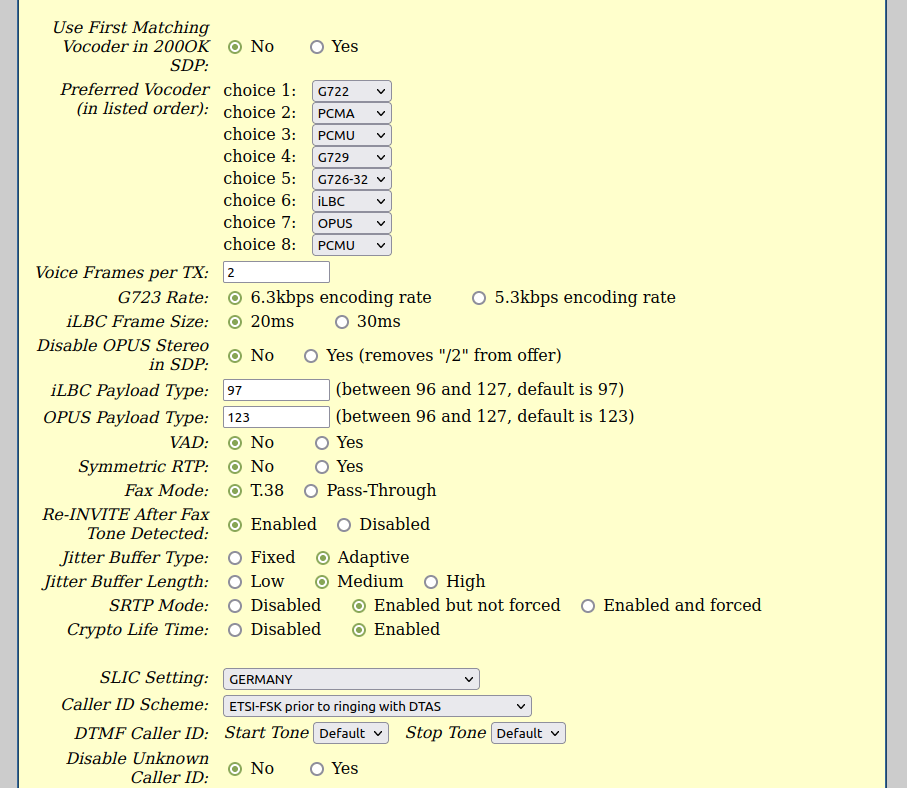Choose 30ms iLBC frame size
The image size is (907, 788).
tap(342, 322)
